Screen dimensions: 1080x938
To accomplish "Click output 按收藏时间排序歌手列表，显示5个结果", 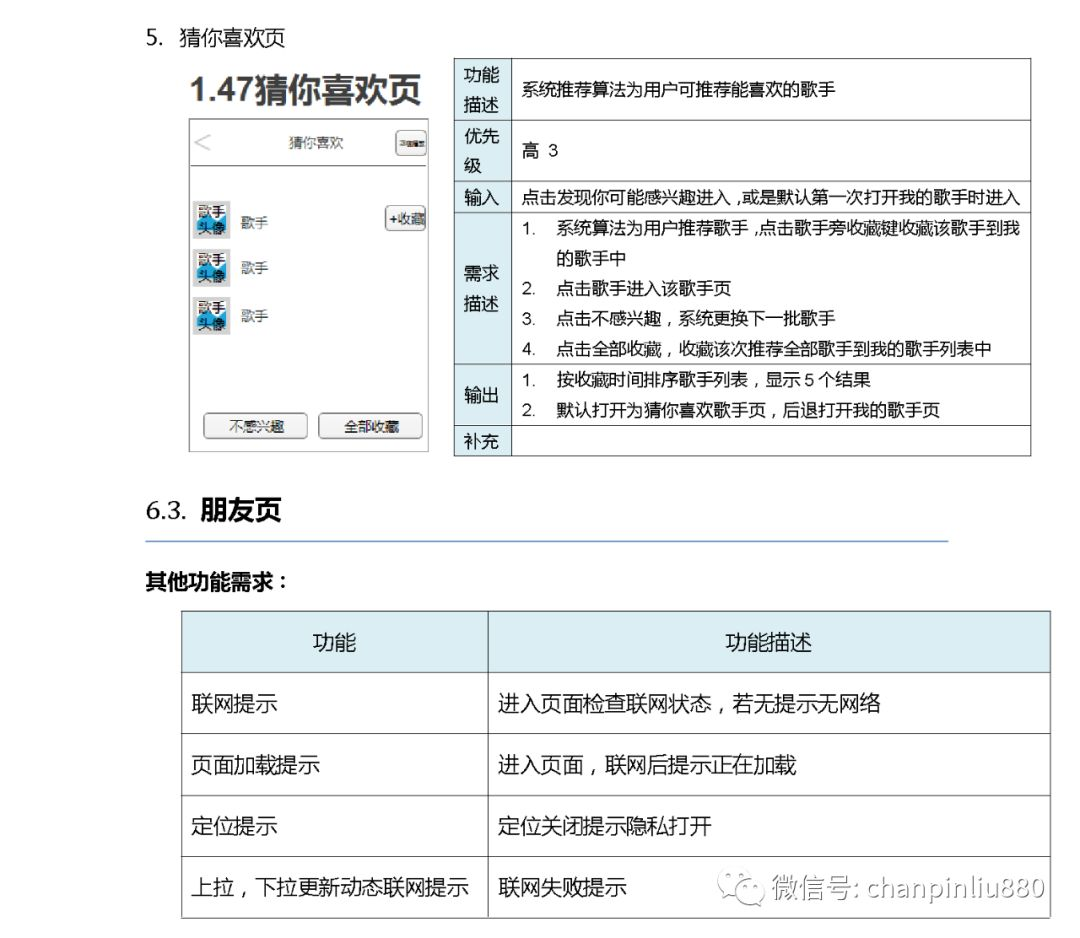I will 714,379.
